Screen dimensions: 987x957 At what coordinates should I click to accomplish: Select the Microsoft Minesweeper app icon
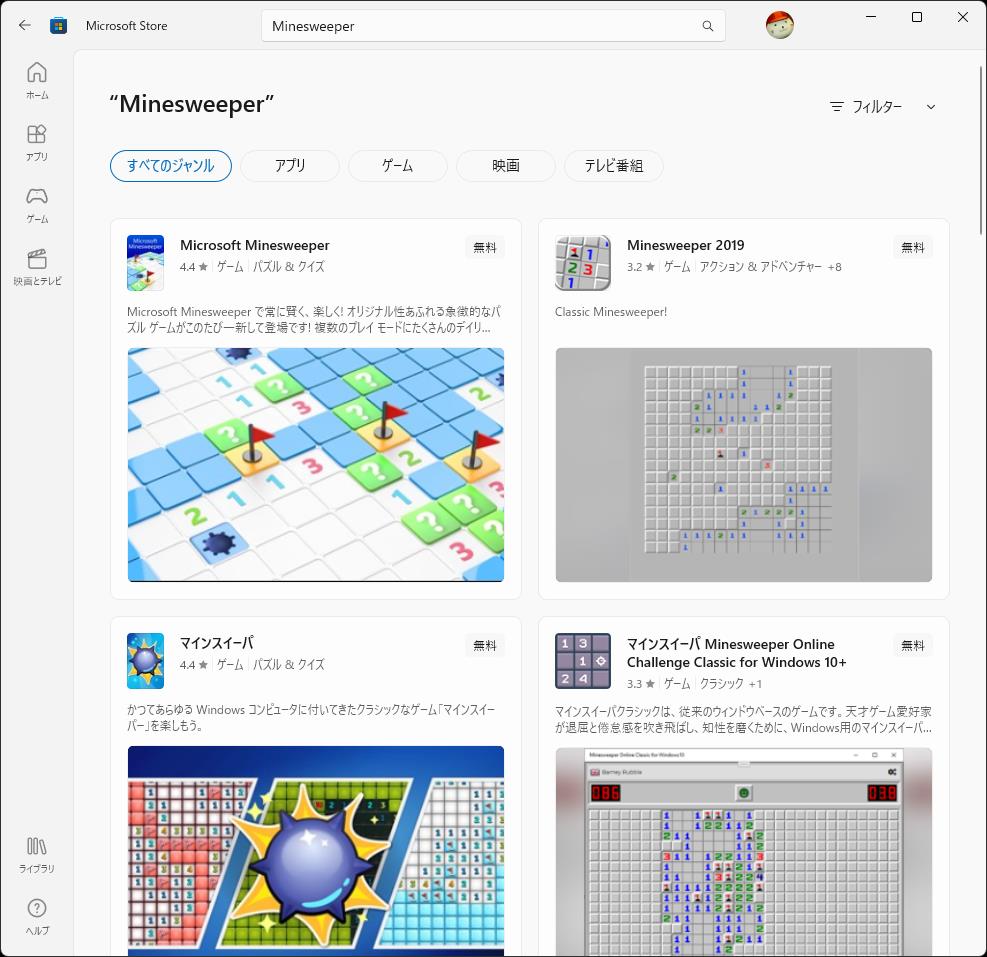(145, 262)
